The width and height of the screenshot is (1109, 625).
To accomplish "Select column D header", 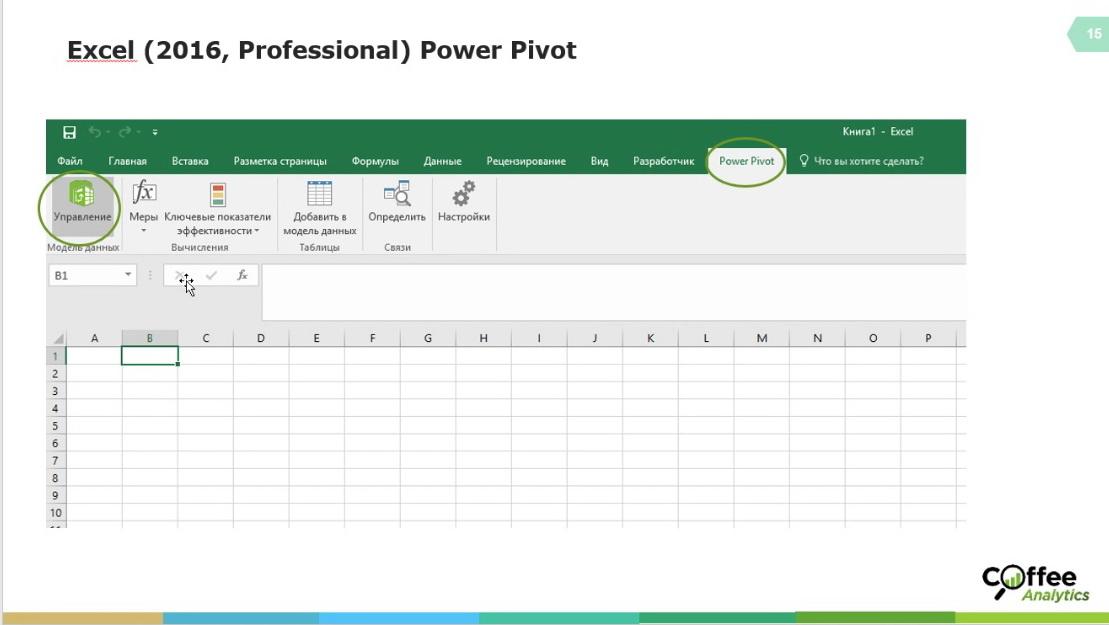I will tap(261, 338).
